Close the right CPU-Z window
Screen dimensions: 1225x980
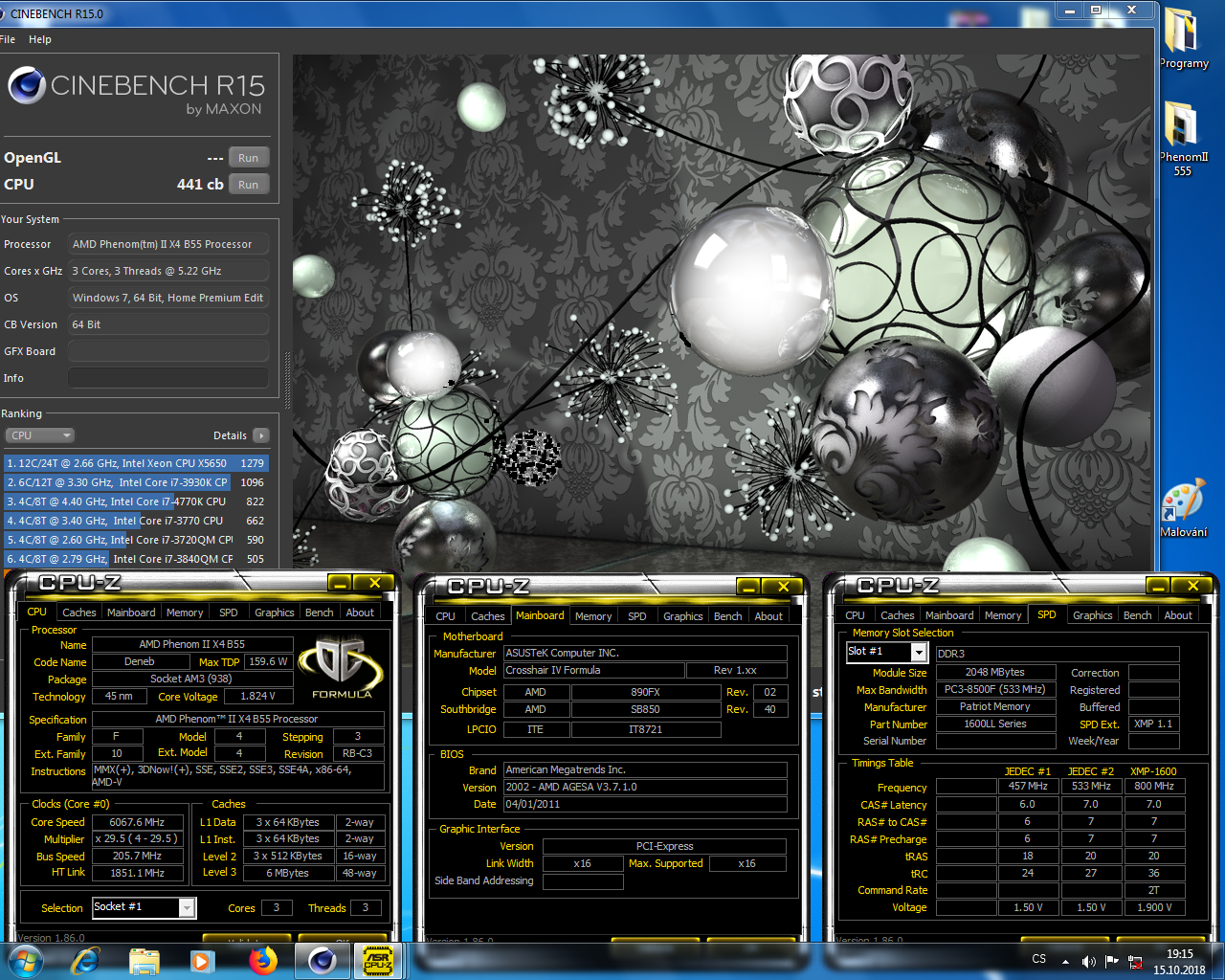[1192, 586]
